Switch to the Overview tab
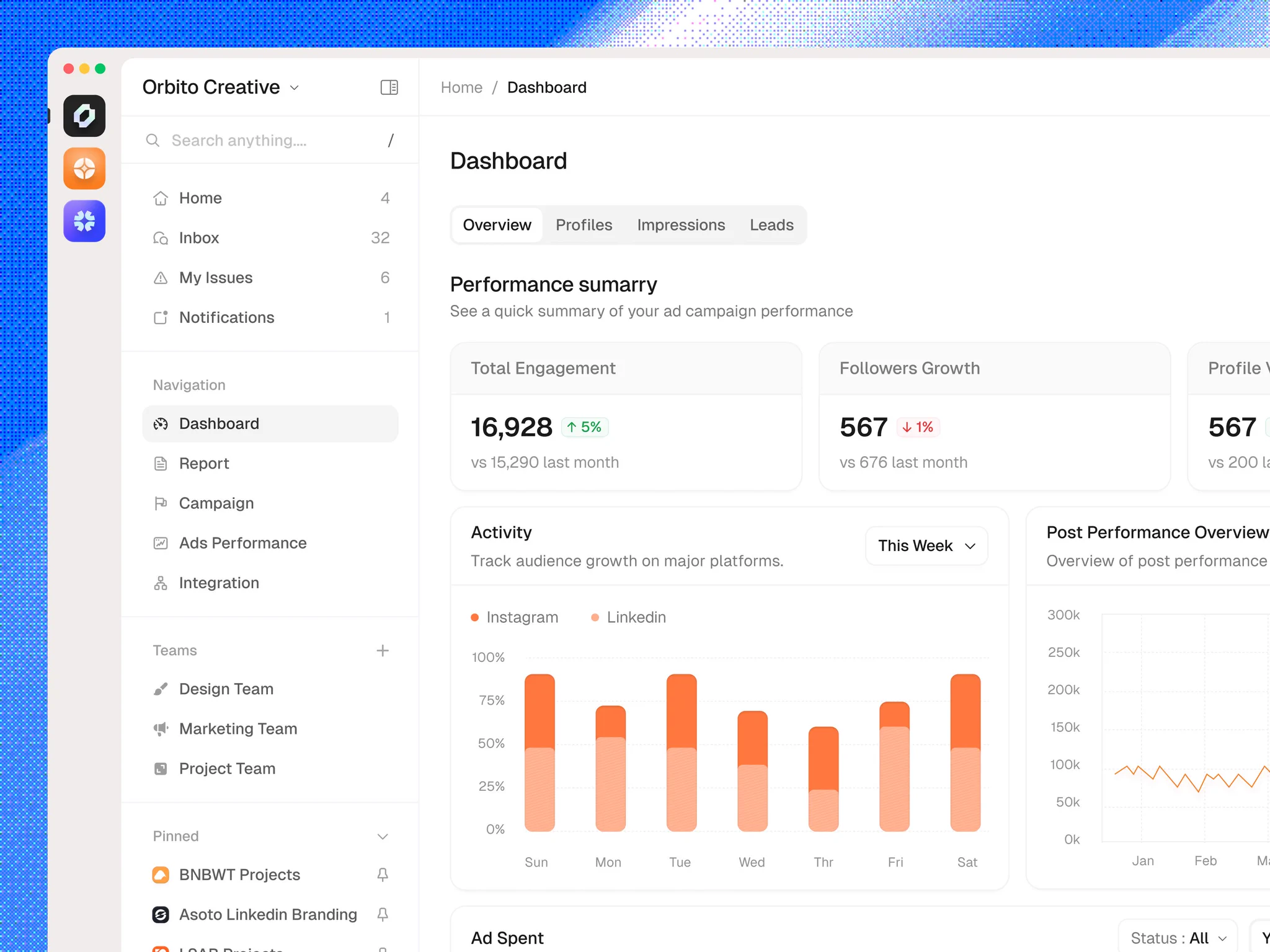The width and height of the screenshot is (1270, 952). point(497,225)
